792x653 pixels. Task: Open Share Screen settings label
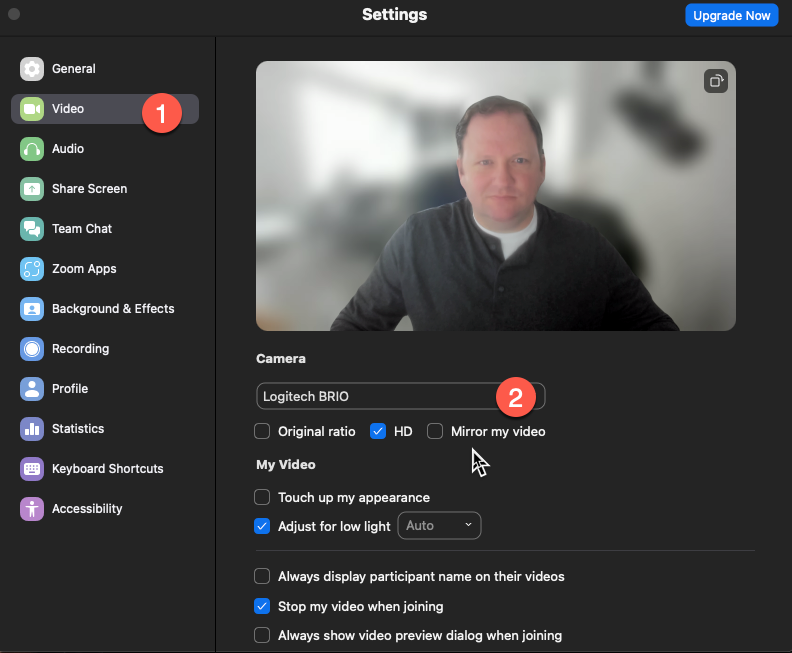[x=89, y=189]
